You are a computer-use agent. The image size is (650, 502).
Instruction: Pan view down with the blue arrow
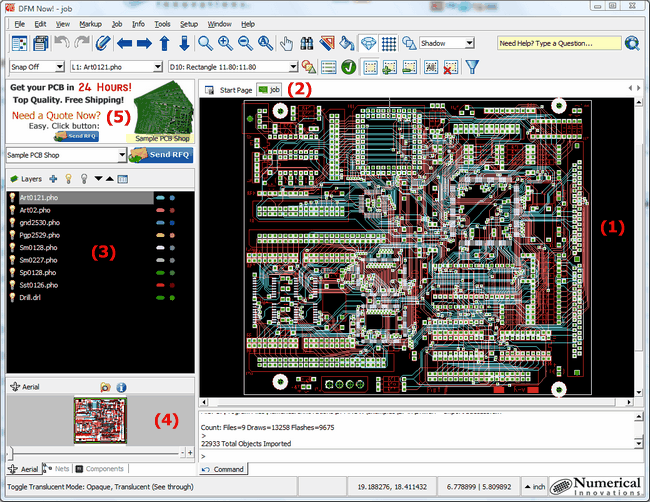184,43
